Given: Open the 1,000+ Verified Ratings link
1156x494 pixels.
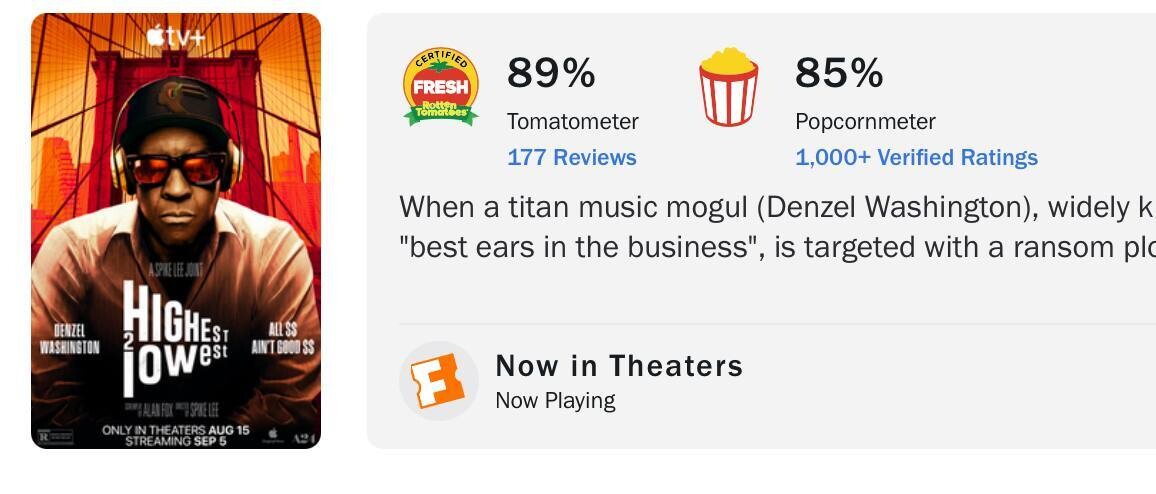Looking at the screenshot, I should pyautogui.click(x=916, y=157).
